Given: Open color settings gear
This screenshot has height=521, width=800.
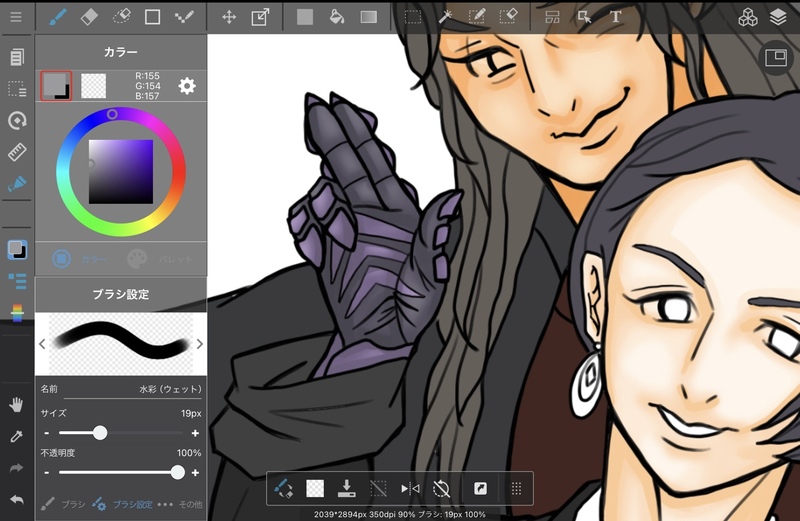Looking at the screenshot, I should click(187, 86).
